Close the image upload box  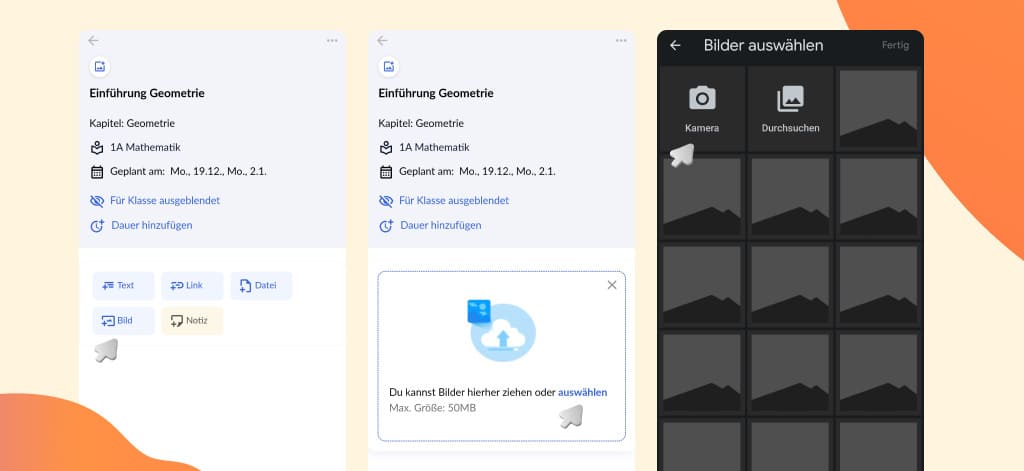[612, 285]
